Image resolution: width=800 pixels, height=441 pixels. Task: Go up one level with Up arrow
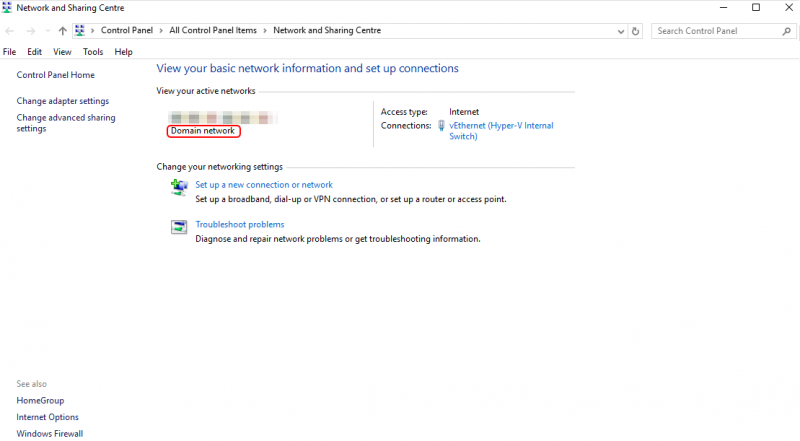(62, 31)
